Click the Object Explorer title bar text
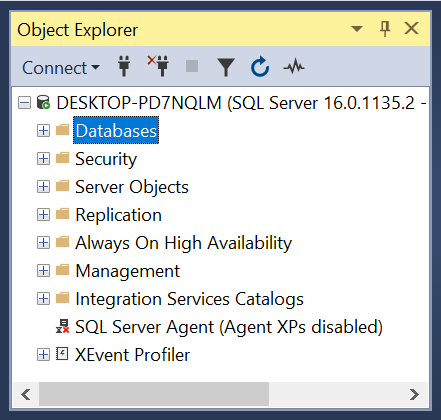 click(77, 30)
